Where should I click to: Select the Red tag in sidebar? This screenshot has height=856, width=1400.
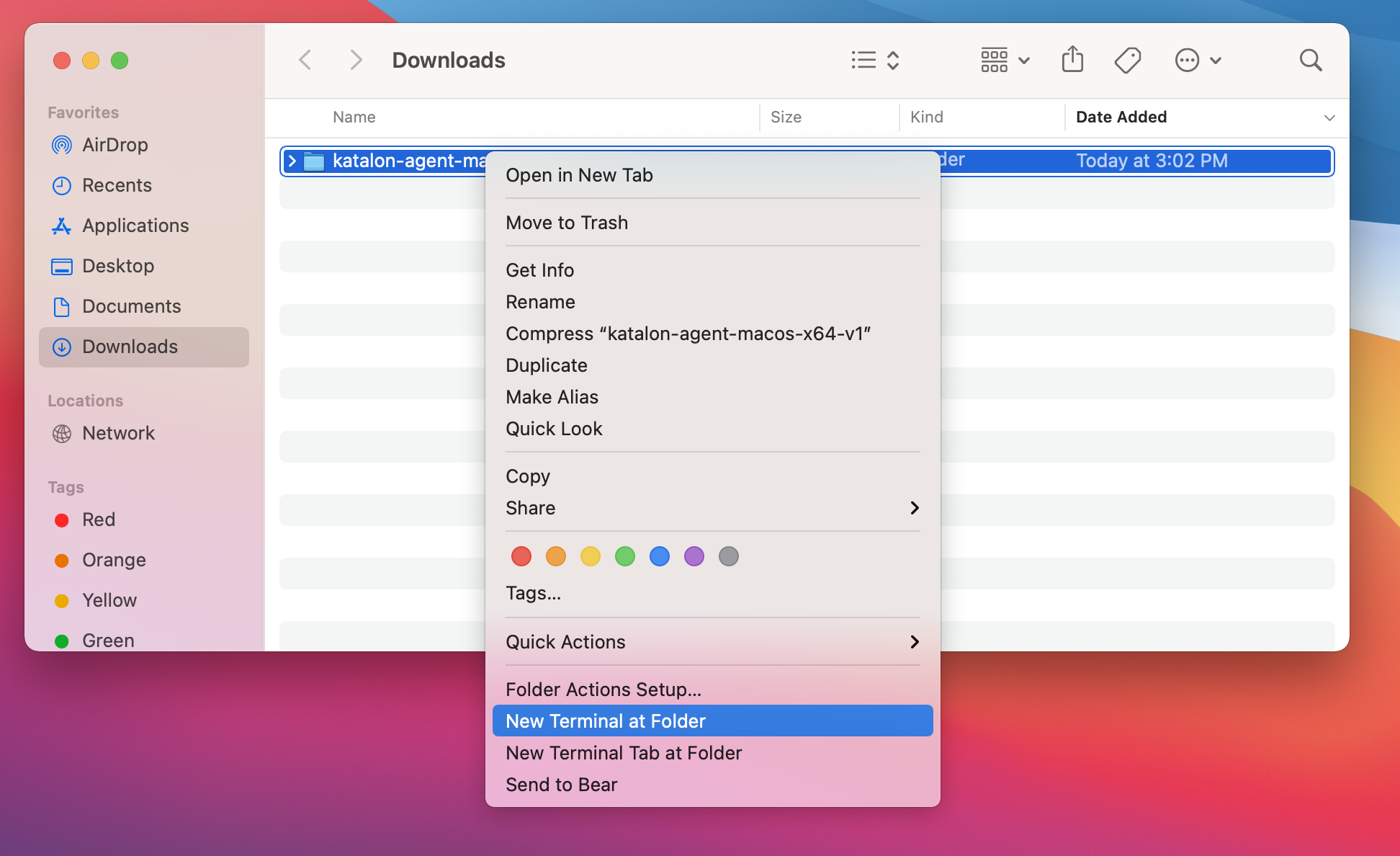[98, 520]
